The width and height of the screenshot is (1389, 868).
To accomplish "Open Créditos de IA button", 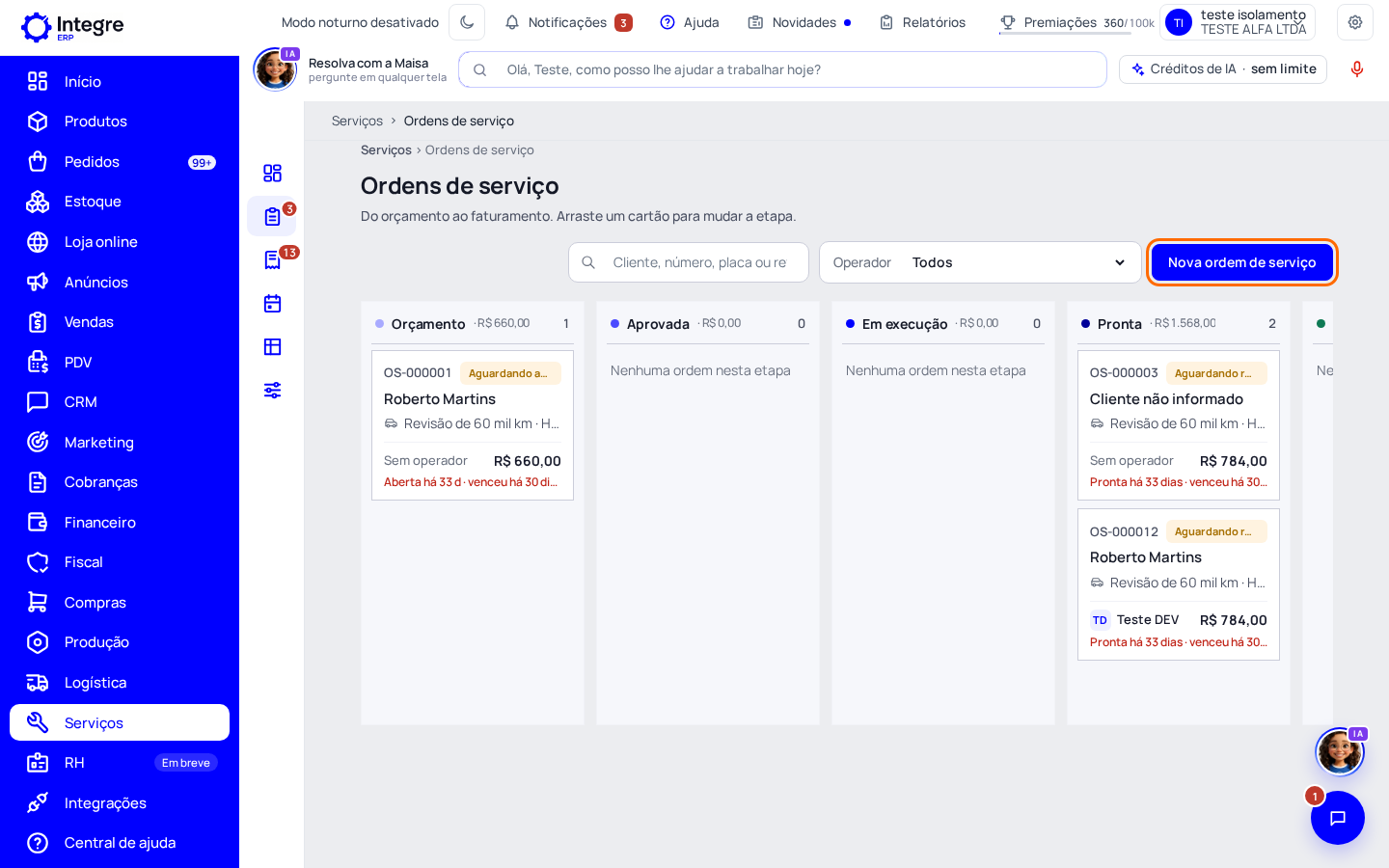I will [x=1223, y=69].
